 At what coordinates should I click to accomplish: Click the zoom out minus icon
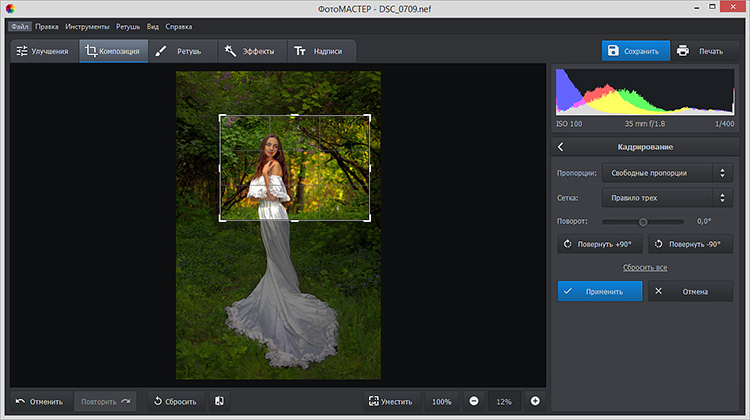(x=474, y=401)
